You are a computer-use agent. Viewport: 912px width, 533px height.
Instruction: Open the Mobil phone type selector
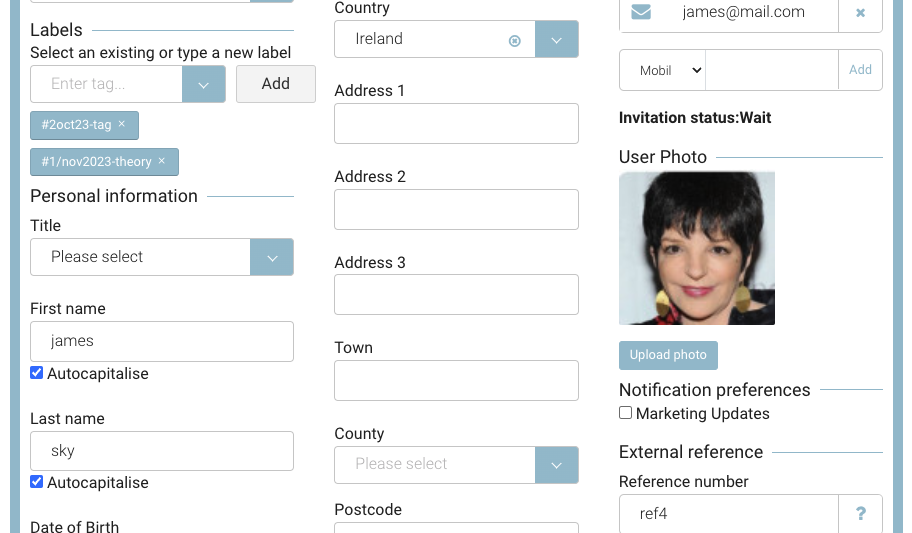click(x=663, y=70)
